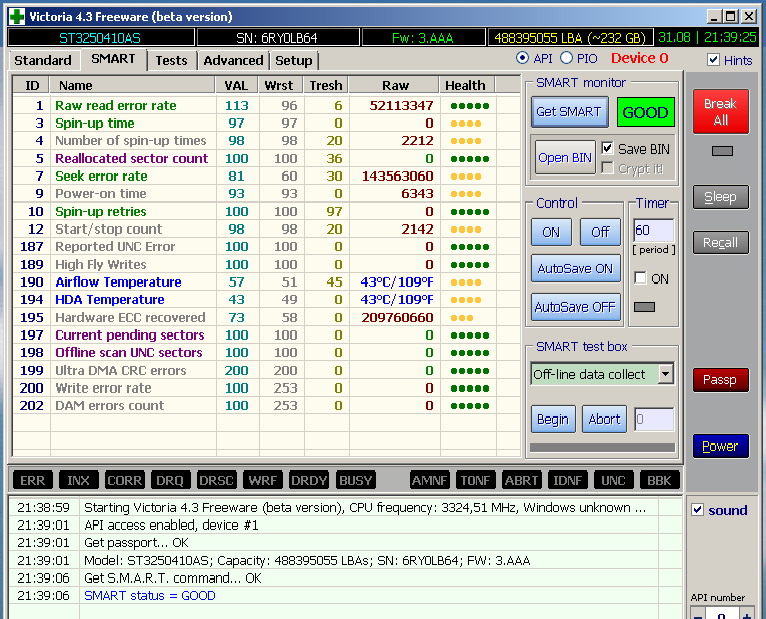Click the Victoria green cross title icon
Viewport: 766px width, 619px height.
pyautogui.click(x=17, y=17)
